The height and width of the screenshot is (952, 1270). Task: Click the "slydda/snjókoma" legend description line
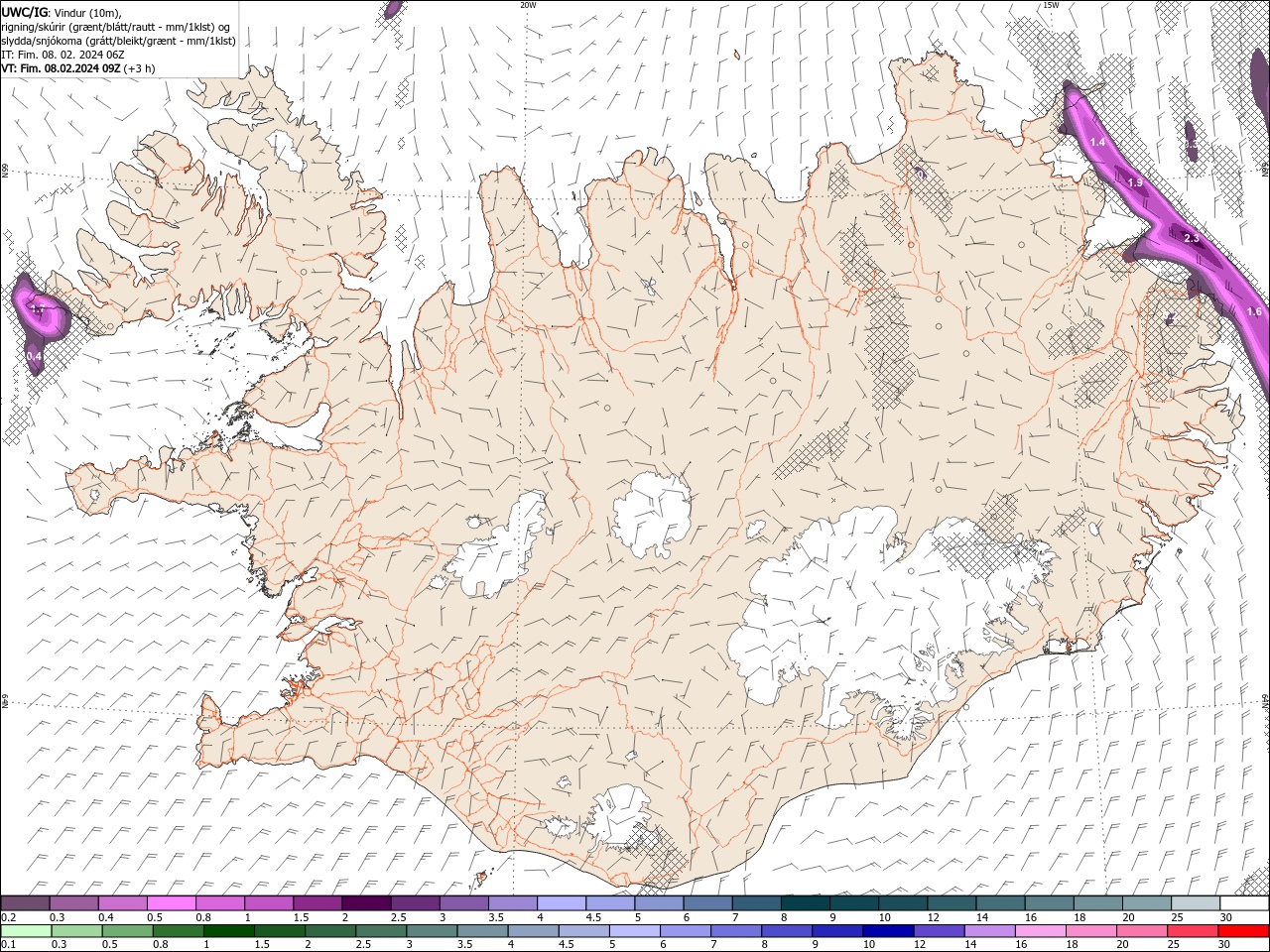pos(119,41)
